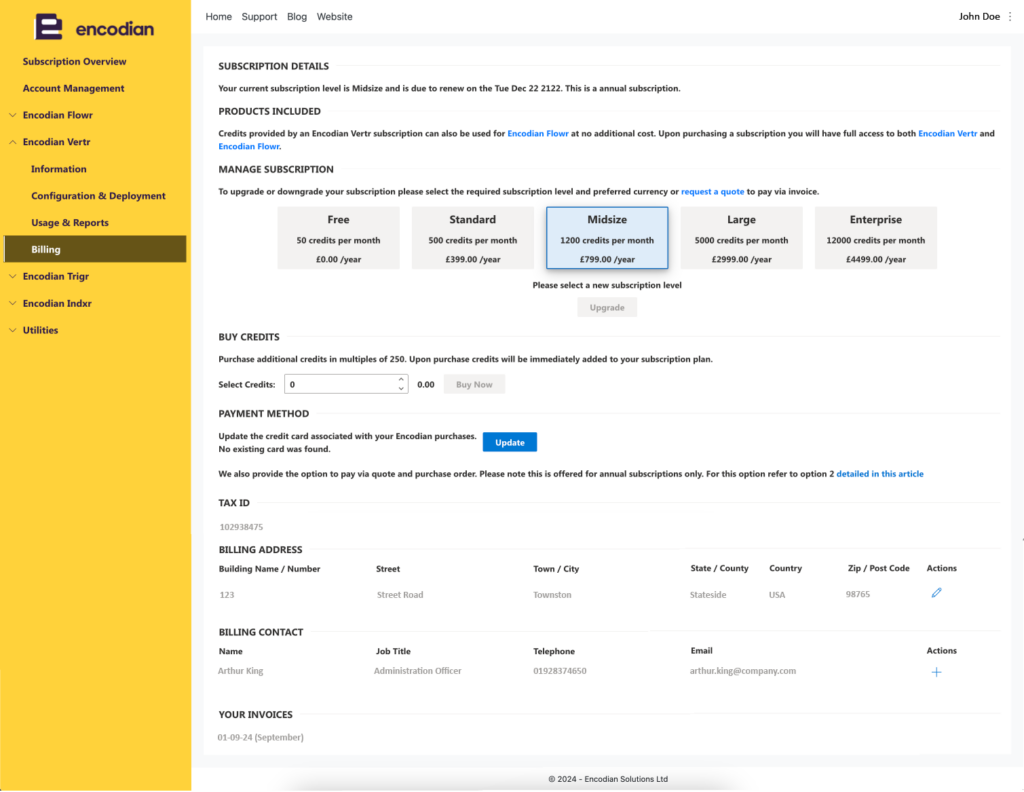Click inside the Select Credits field
Image resolution: width=1024 pixels, height=792 pixels.
[340, 383]
